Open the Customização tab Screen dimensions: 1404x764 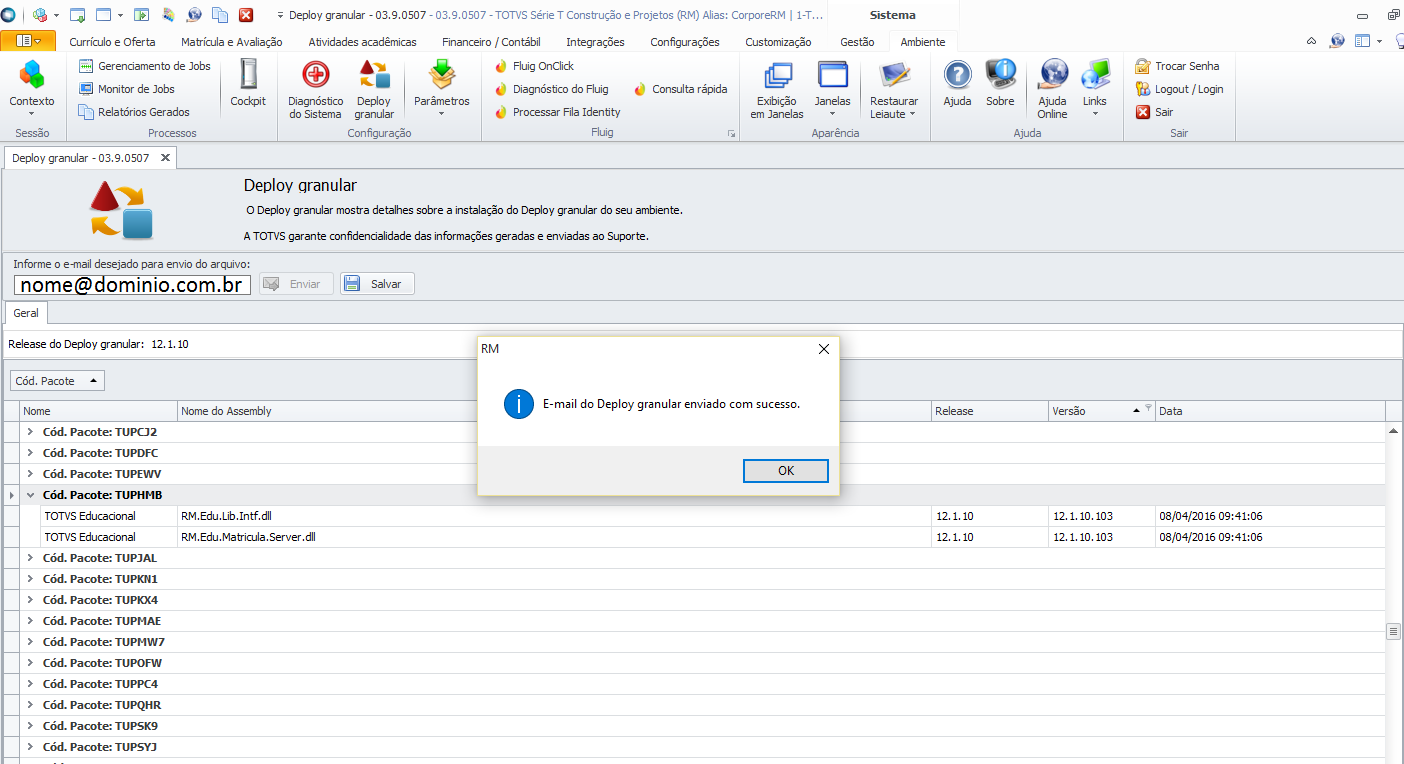[x=778, y=42]
